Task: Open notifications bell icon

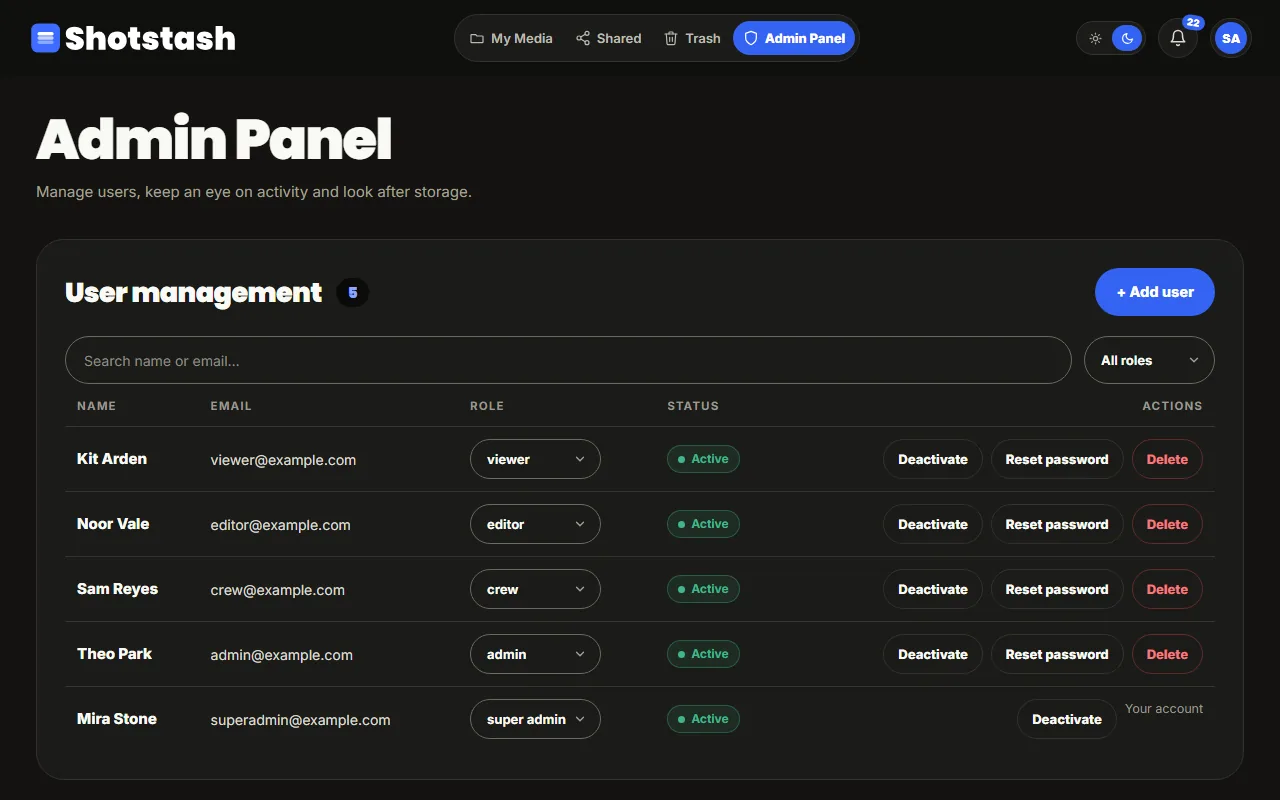Action: tap(1178, 39)
